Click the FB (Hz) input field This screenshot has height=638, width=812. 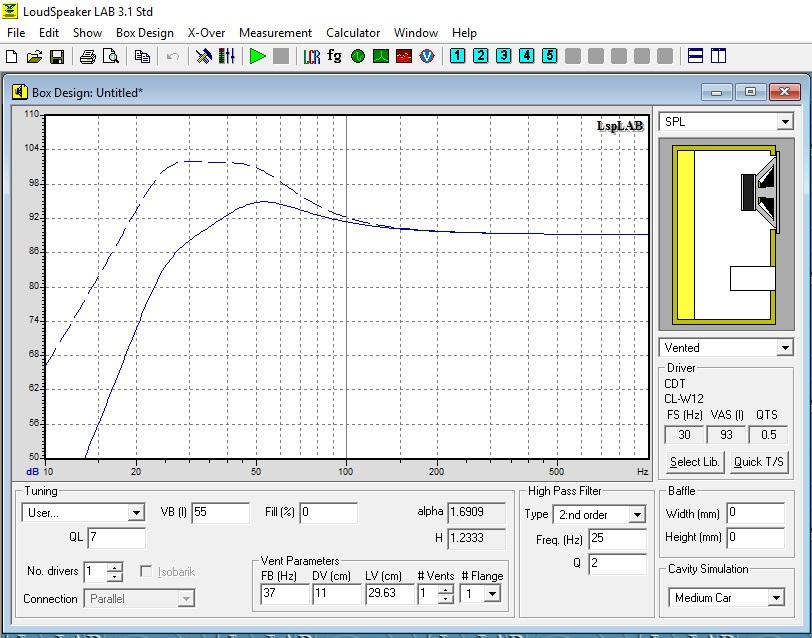coord(284,593)
